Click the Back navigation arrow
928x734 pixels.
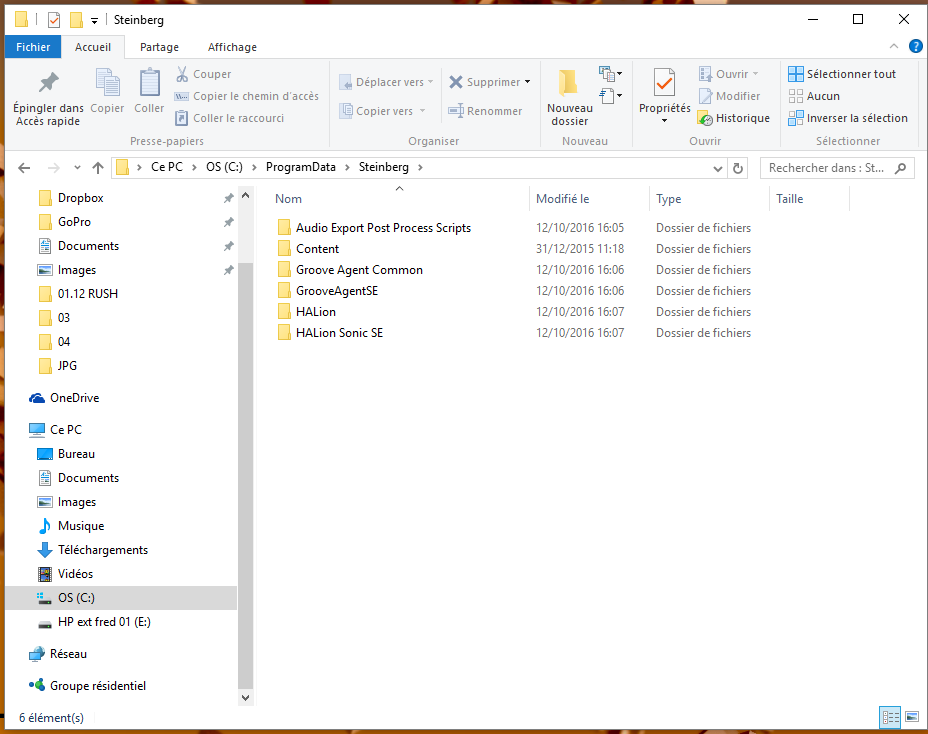tap(24, 168)
